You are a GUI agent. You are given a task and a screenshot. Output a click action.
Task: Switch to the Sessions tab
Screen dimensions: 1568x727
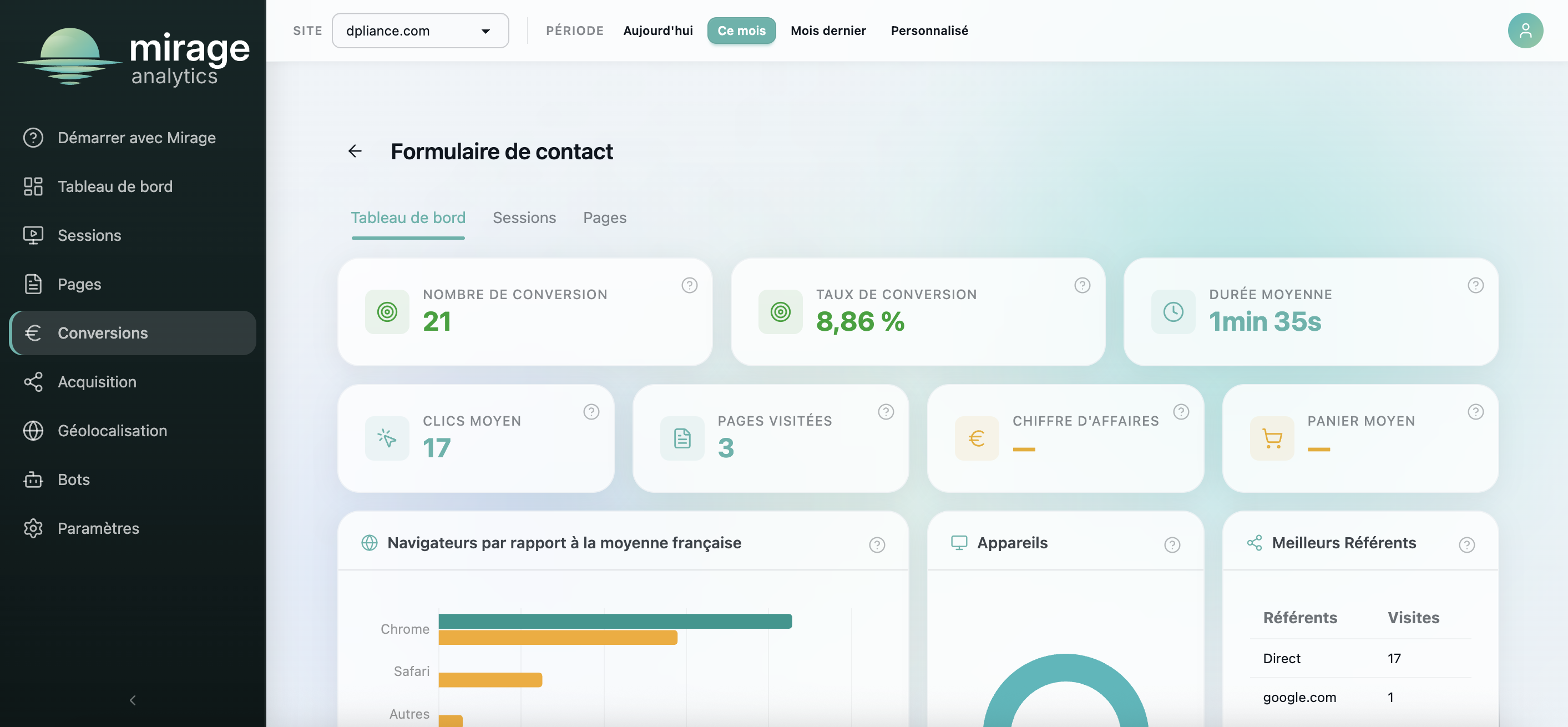click(524, 218)
